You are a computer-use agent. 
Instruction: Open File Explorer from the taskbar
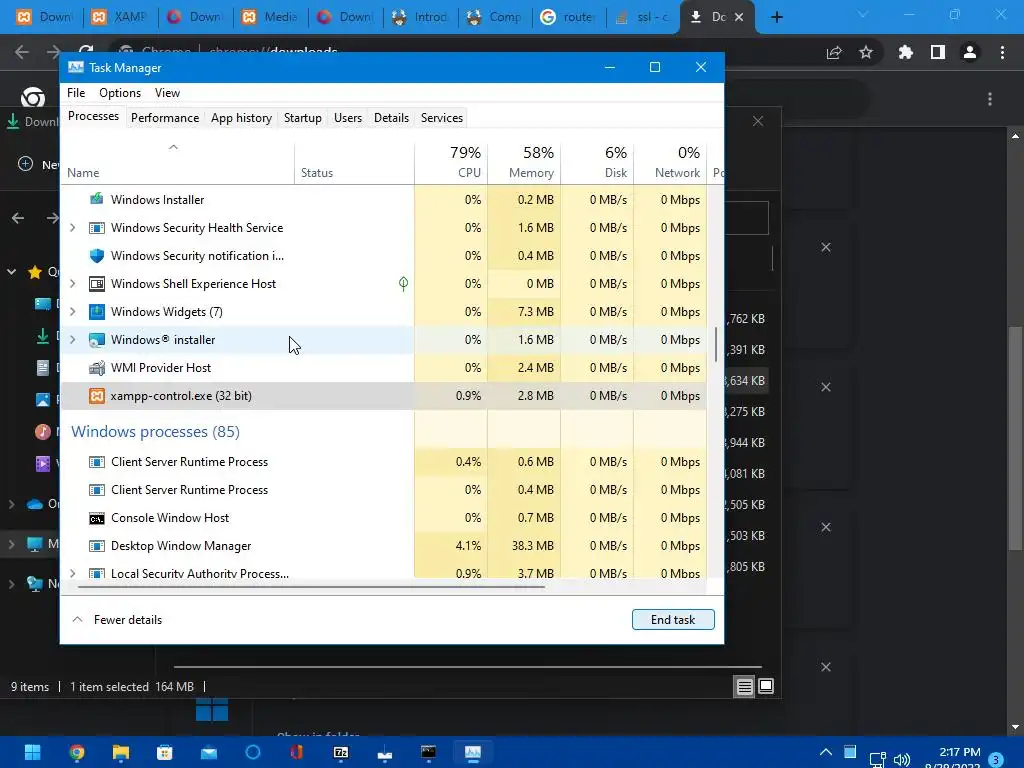(x=121, y=752)
